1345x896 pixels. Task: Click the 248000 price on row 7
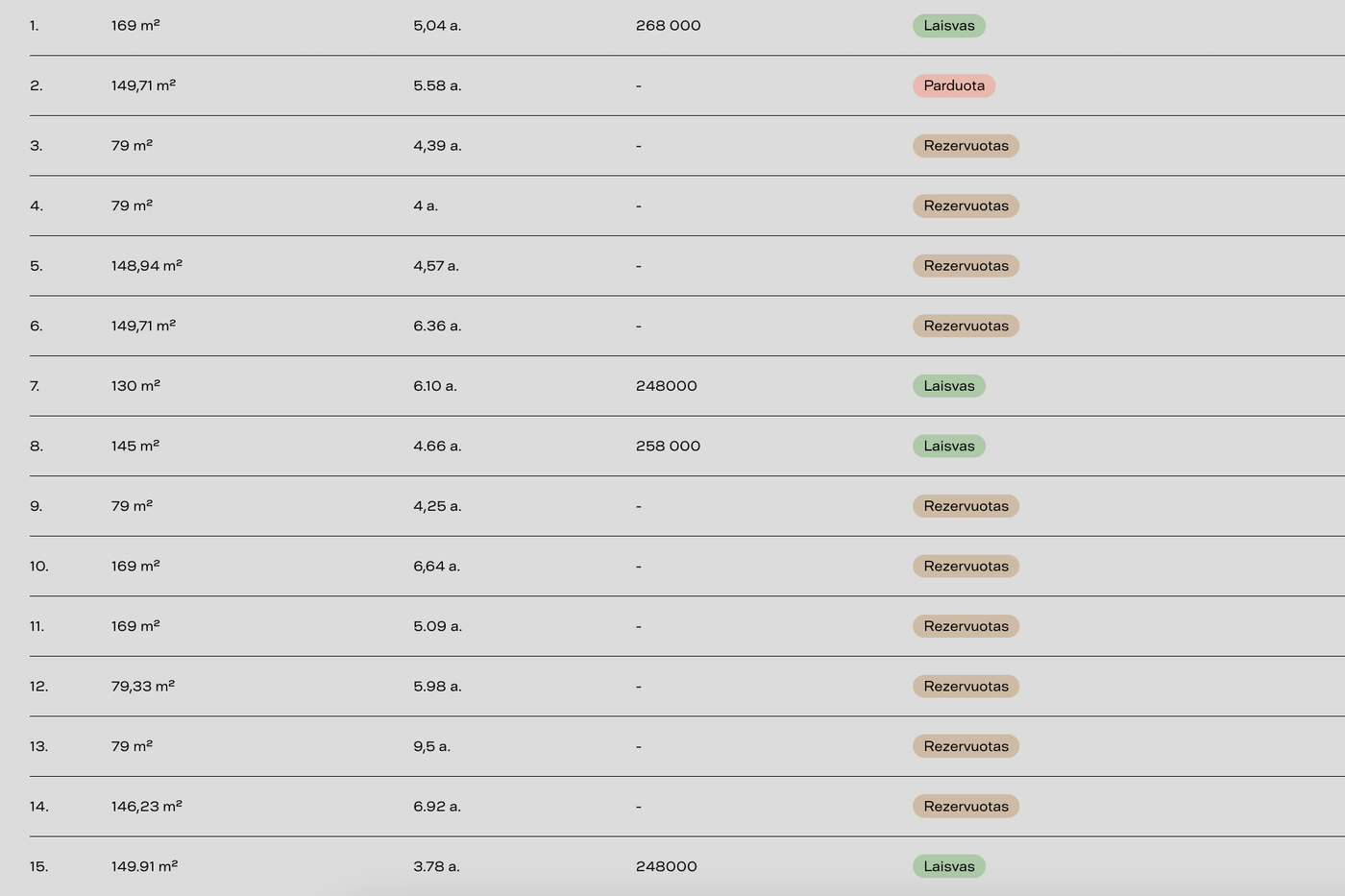click(667, 385)
